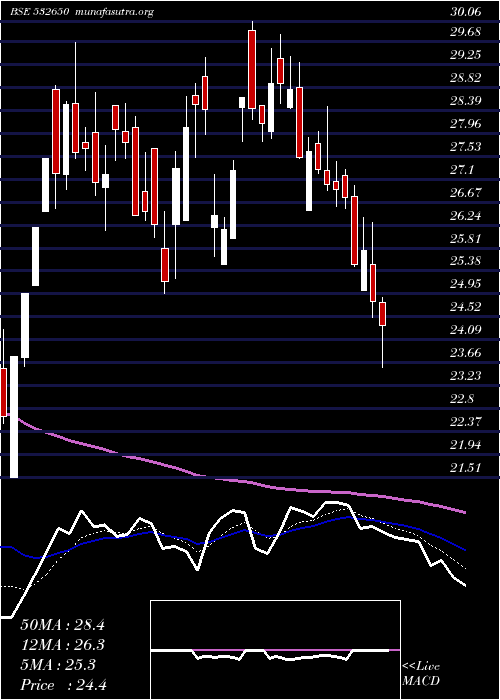This screenshot has width=500, height=700.
Task: Select the 27.53 price axis label
Action: (x=465, y=146)
